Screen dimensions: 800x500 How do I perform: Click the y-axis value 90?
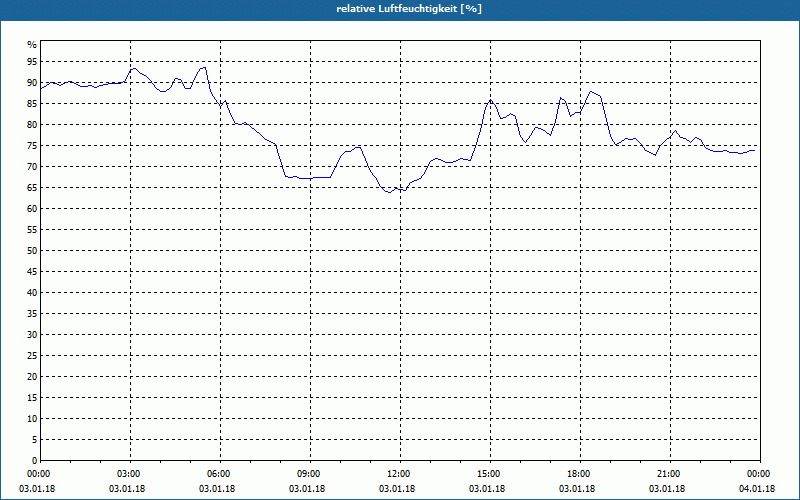coord(32,83)
